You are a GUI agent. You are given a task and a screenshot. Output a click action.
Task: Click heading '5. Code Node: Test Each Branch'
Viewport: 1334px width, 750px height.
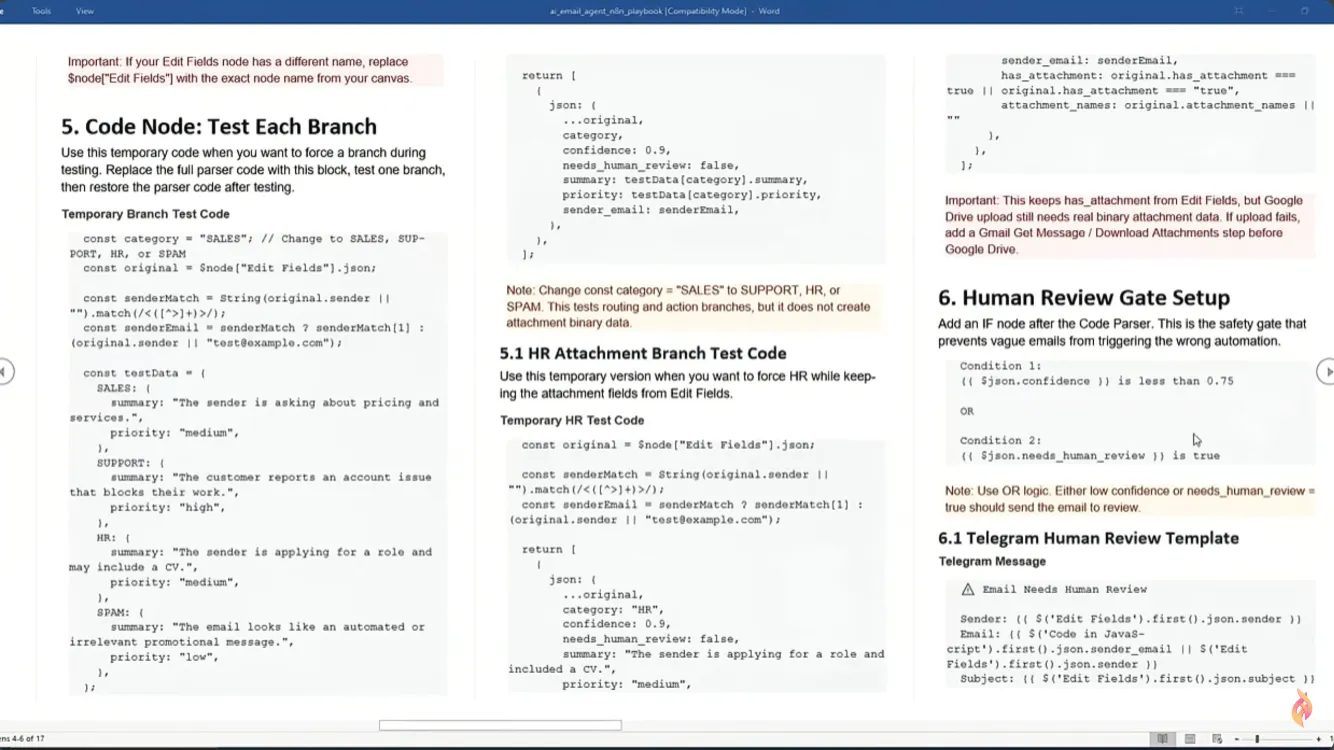click(x=219, y=127)
